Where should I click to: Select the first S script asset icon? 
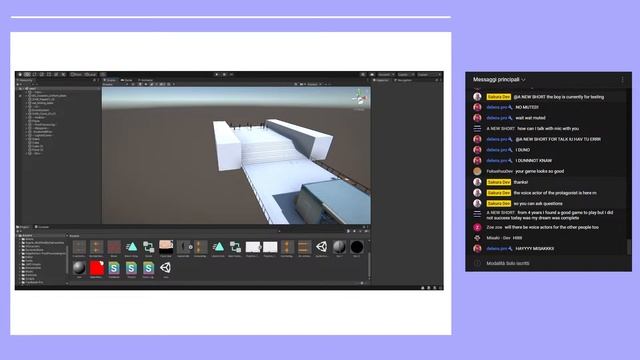click(x=114, y=268)
